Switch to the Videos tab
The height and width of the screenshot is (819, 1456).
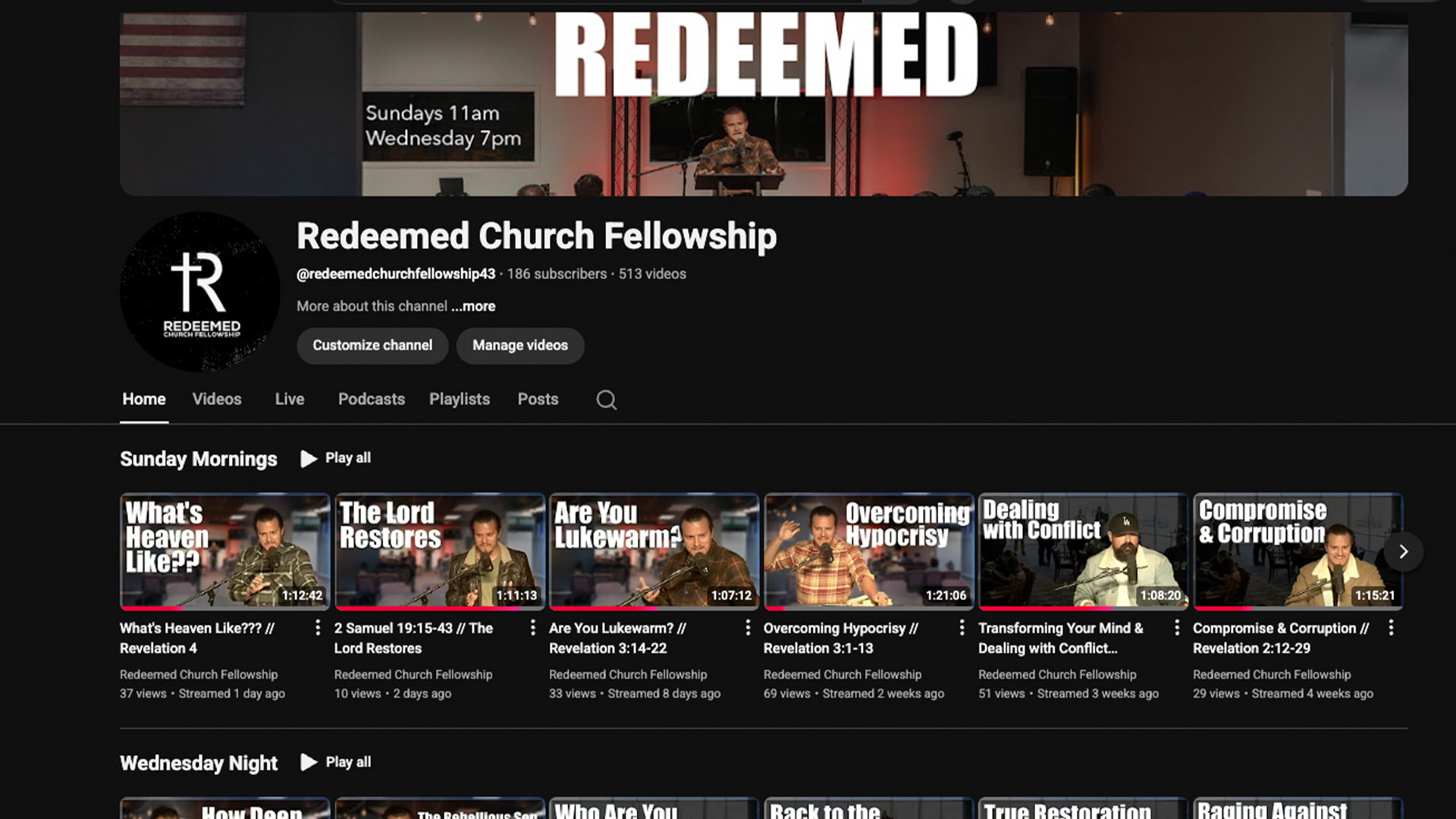[x=217, y=400]
